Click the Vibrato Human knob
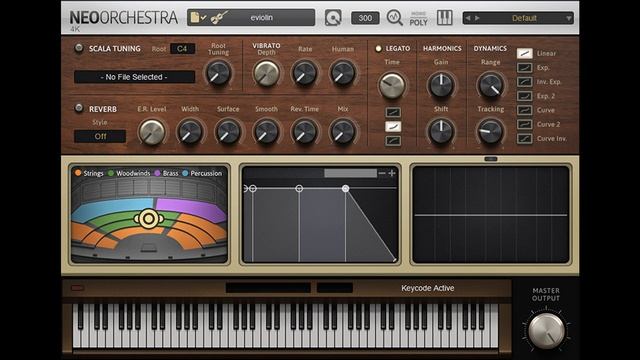640x360 pixels. pos(343,73)
